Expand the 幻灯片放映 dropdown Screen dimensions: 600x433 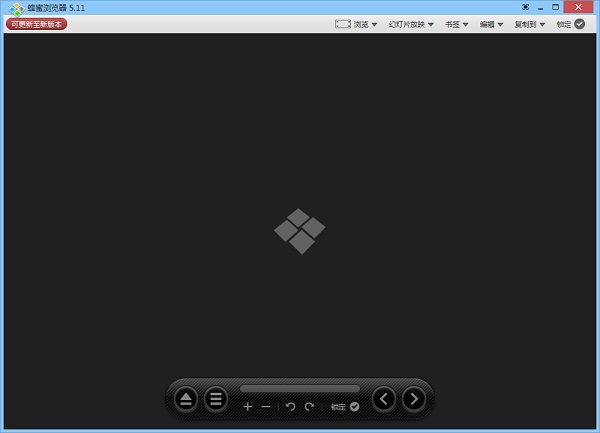click(x=410, y=24)
